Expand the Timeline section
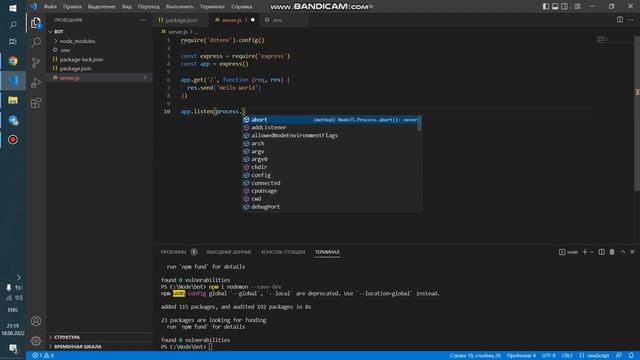640x360 pixels. click(x=100, y=347)
